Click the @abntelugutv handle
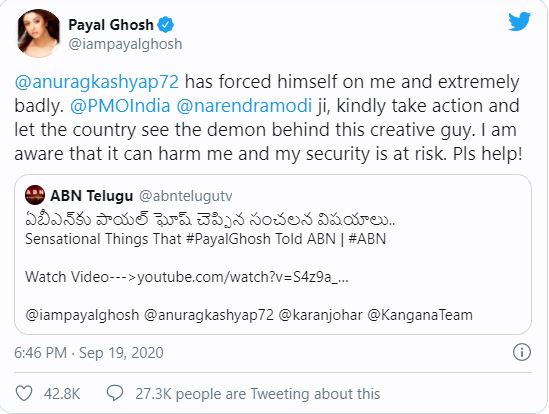 coord(186,196)
